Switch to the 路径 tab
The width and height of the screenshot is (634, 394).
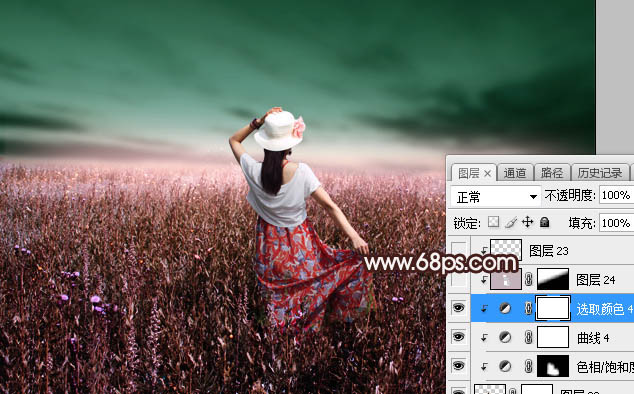coord(552,173)
